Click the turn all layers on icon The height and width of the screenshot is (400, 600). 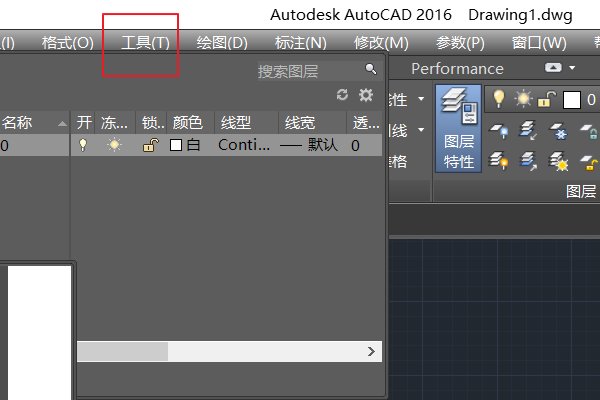pyautogui.click(x=497, y=161)
